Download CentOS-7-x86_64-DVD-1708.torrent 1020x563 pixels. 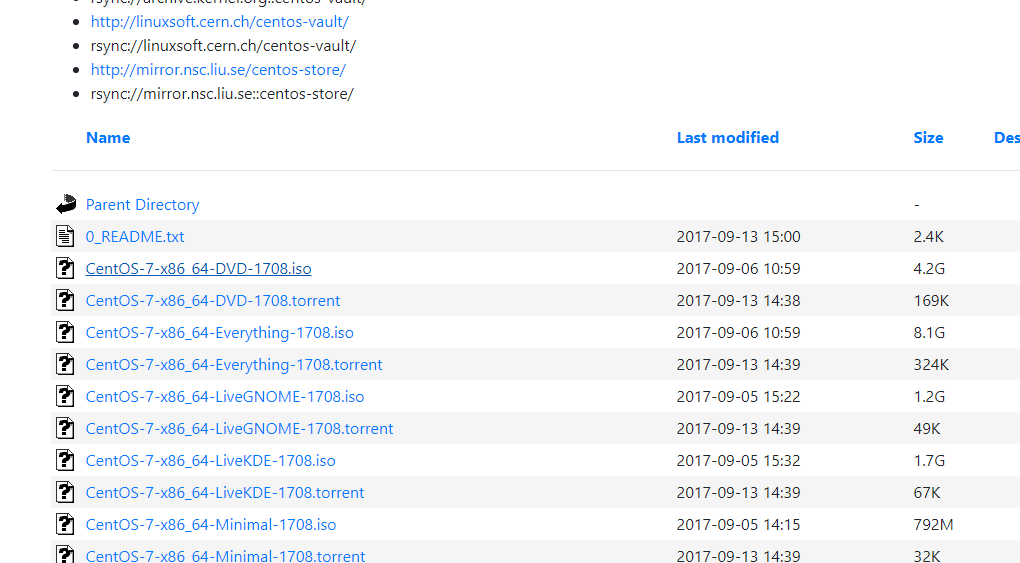pyautogui.click(x=213, y=300)
